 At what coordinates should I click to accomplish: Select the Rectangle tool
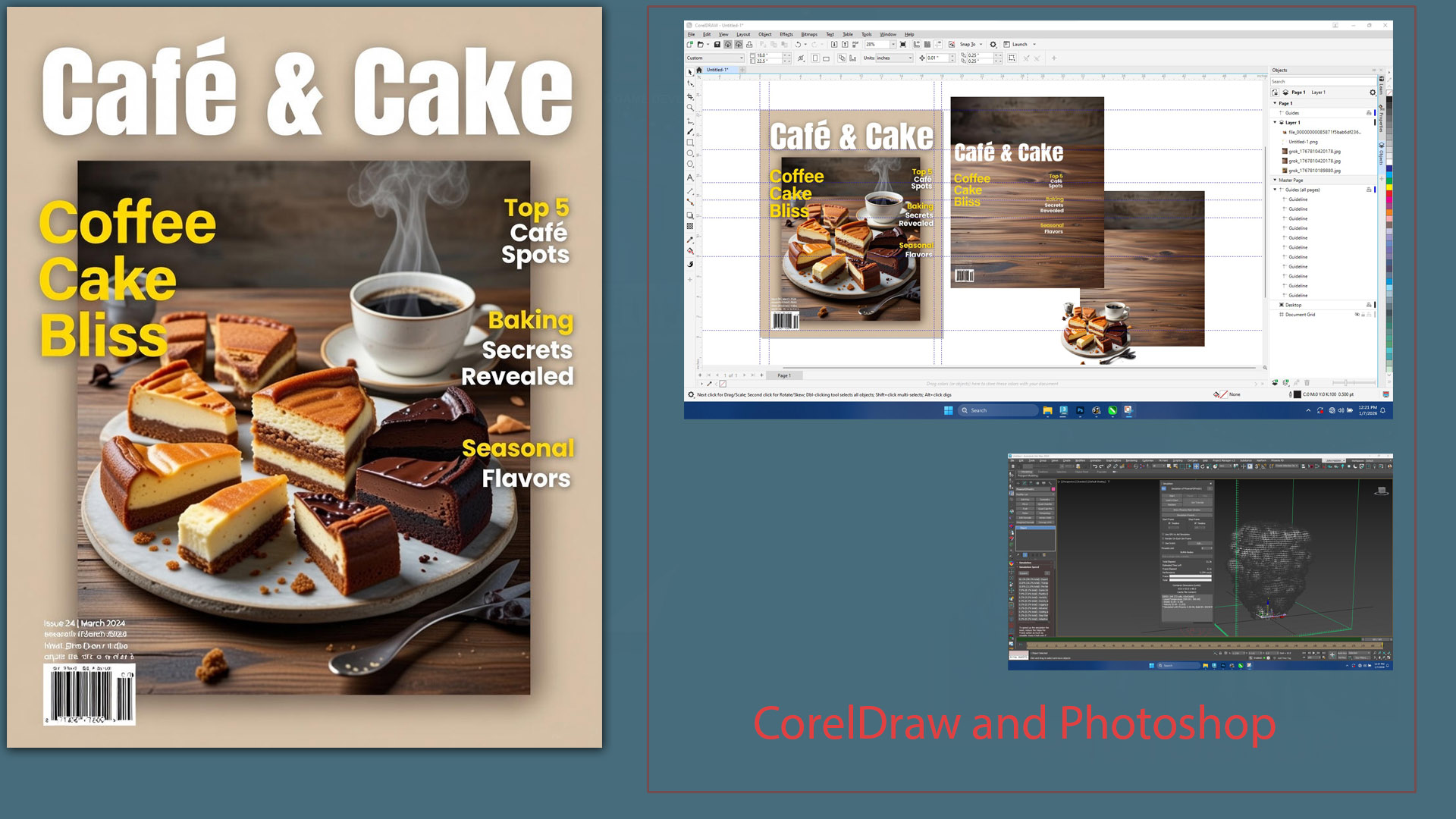690,143
